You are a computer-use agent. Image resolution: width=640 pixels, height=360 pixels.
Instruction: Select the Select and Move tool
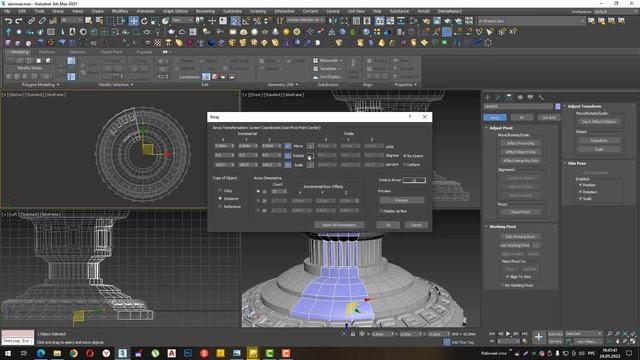tap(133, 21)
